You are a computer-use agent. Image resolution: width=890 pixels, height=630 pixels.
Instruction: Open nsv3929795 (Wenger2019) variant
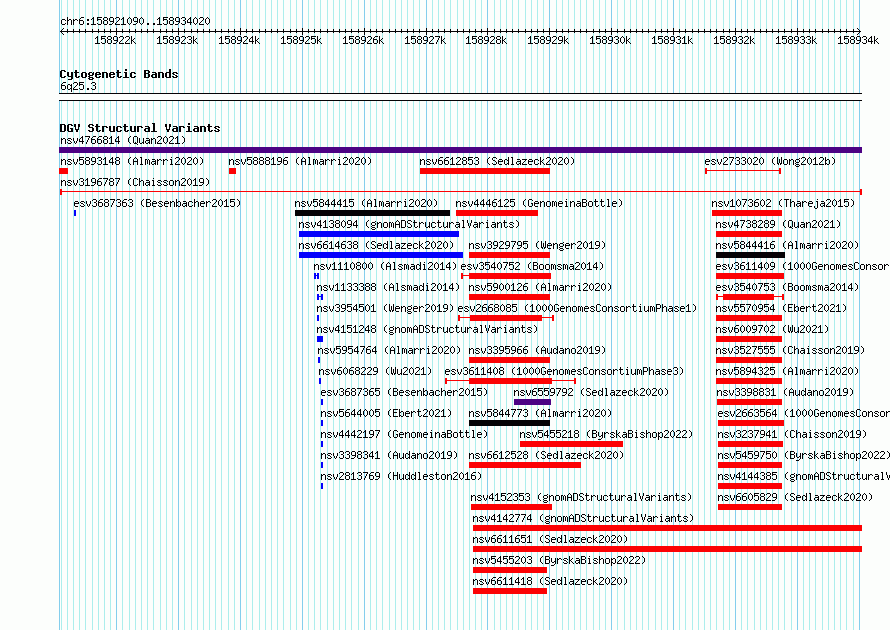pos(537,245)
